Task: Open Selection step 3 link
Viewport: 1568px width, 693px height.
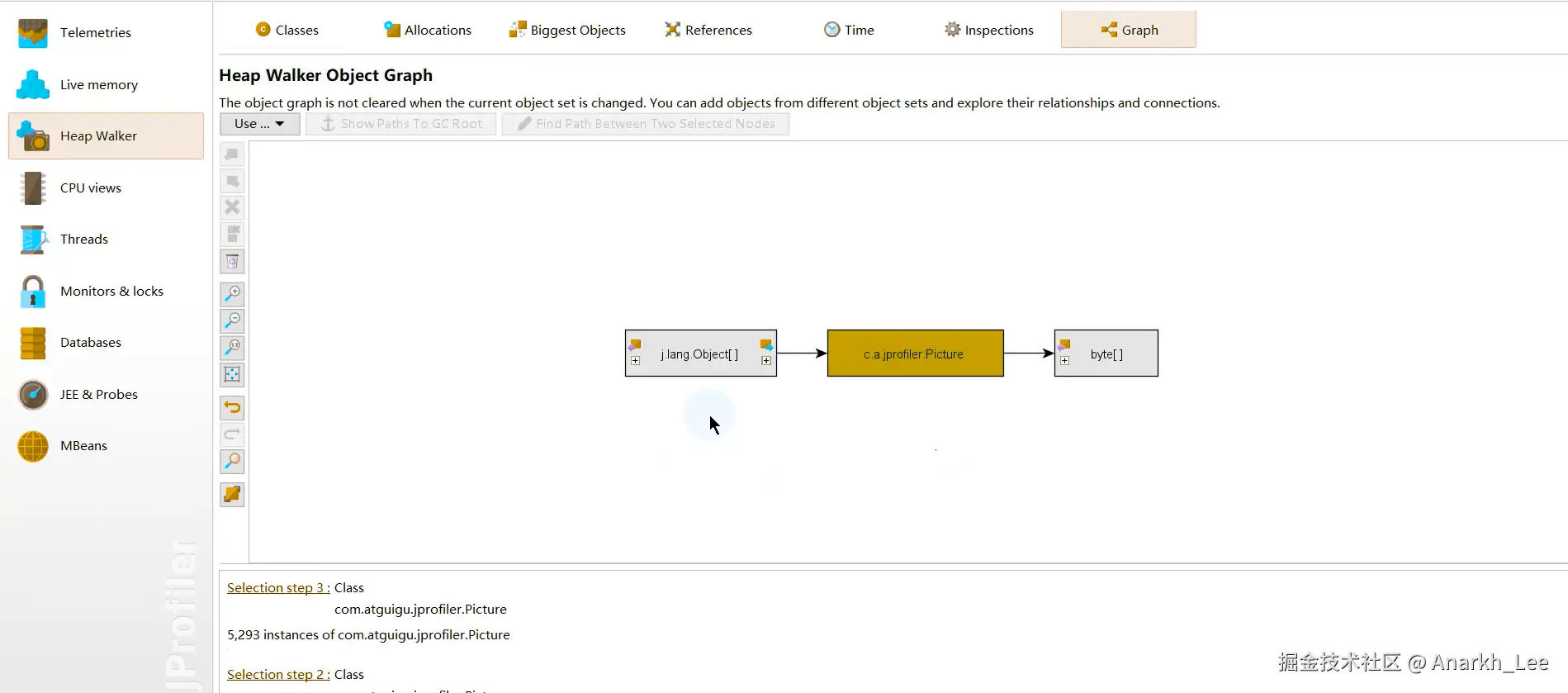Action: click(x=278, y=588)
